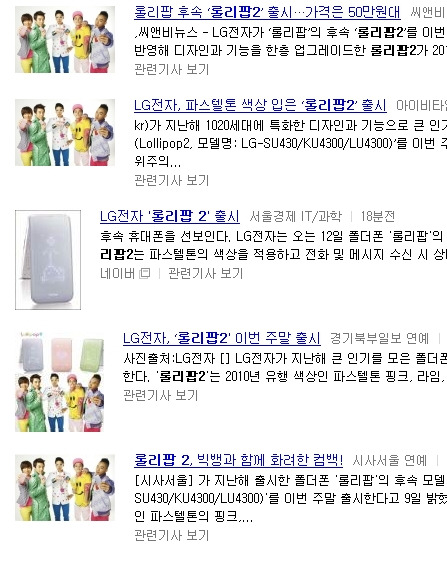View 관련기사 보기 under first article
Screen dimensions: 447x575
[x=172, y=69]
